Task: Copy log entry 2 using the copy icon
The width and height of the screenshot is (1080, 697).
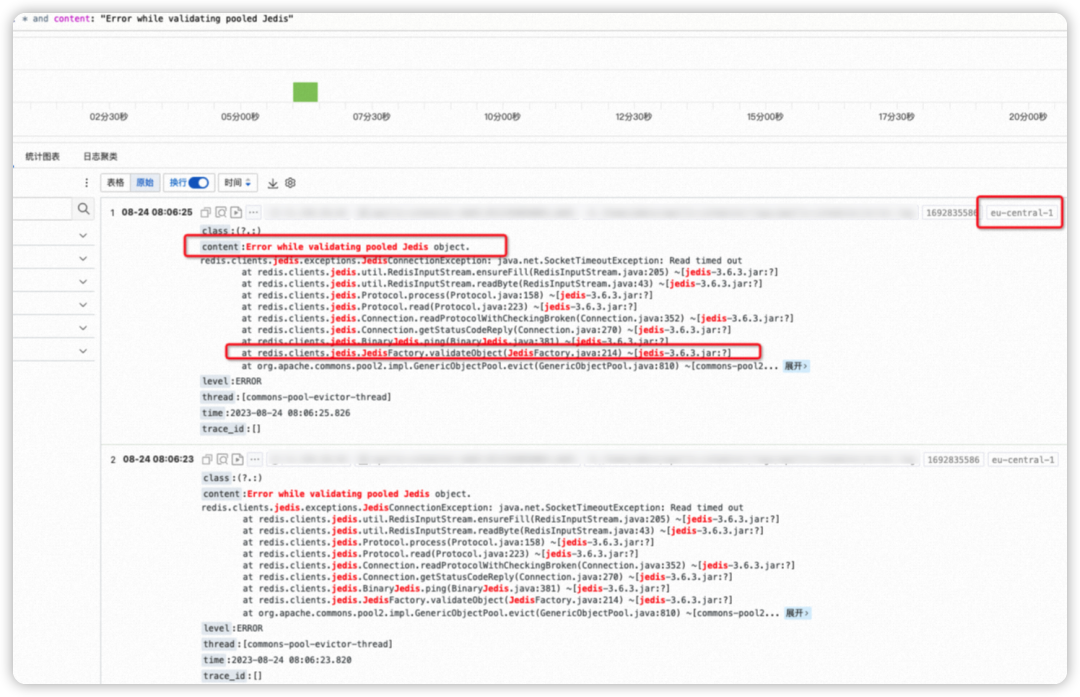Action: click(x=206, y=460)
